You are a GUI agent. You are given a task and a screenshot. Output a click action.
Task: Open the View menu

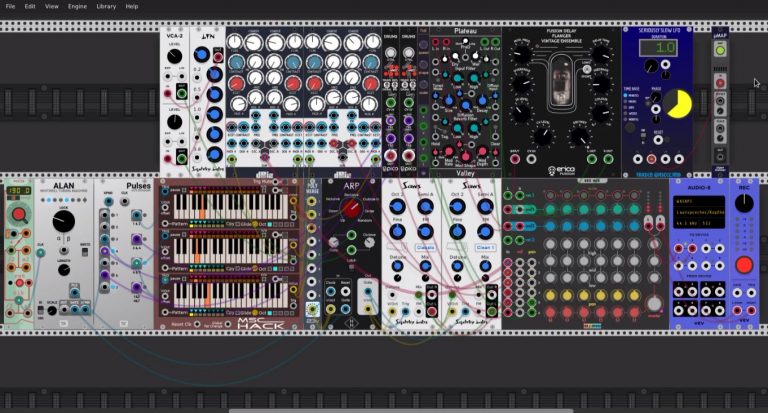tap(51, 6)
